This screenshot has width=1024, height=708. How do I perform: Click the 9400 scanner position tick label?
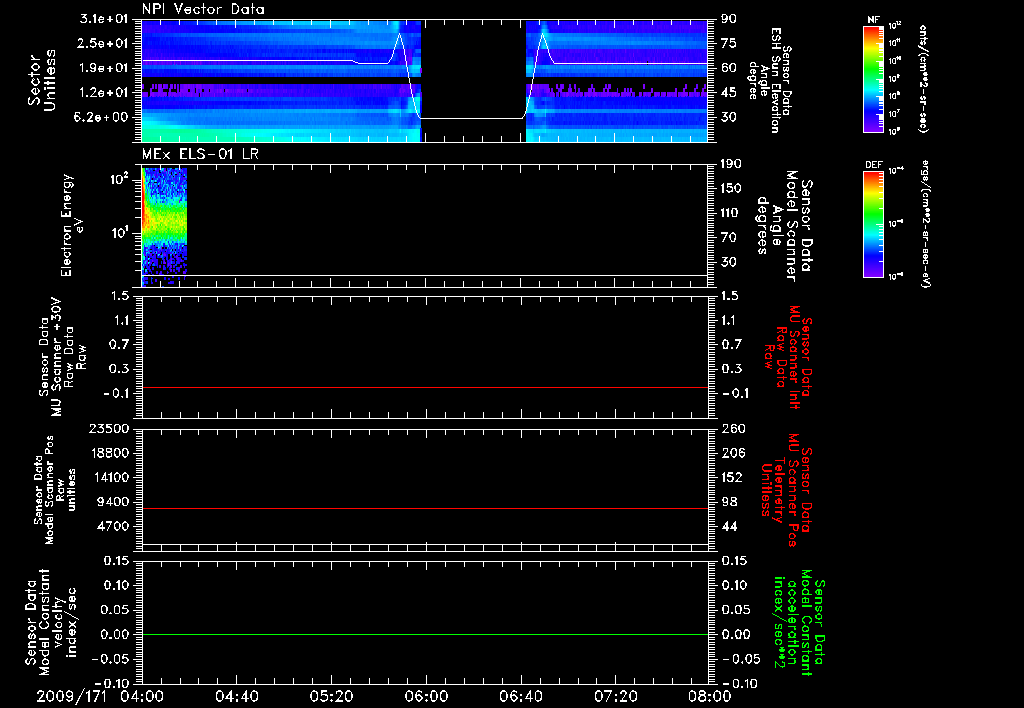[113, 502]
